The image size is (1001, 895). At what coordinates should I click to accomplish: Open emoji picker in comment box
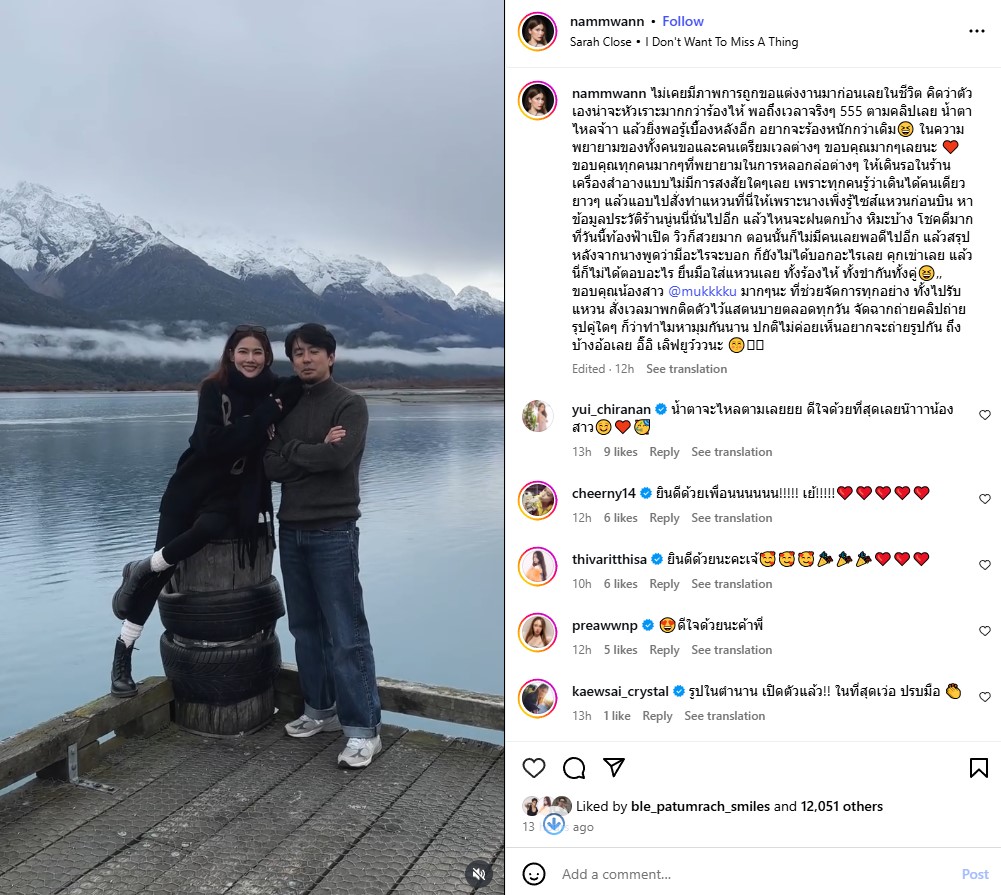pos(534,874)
